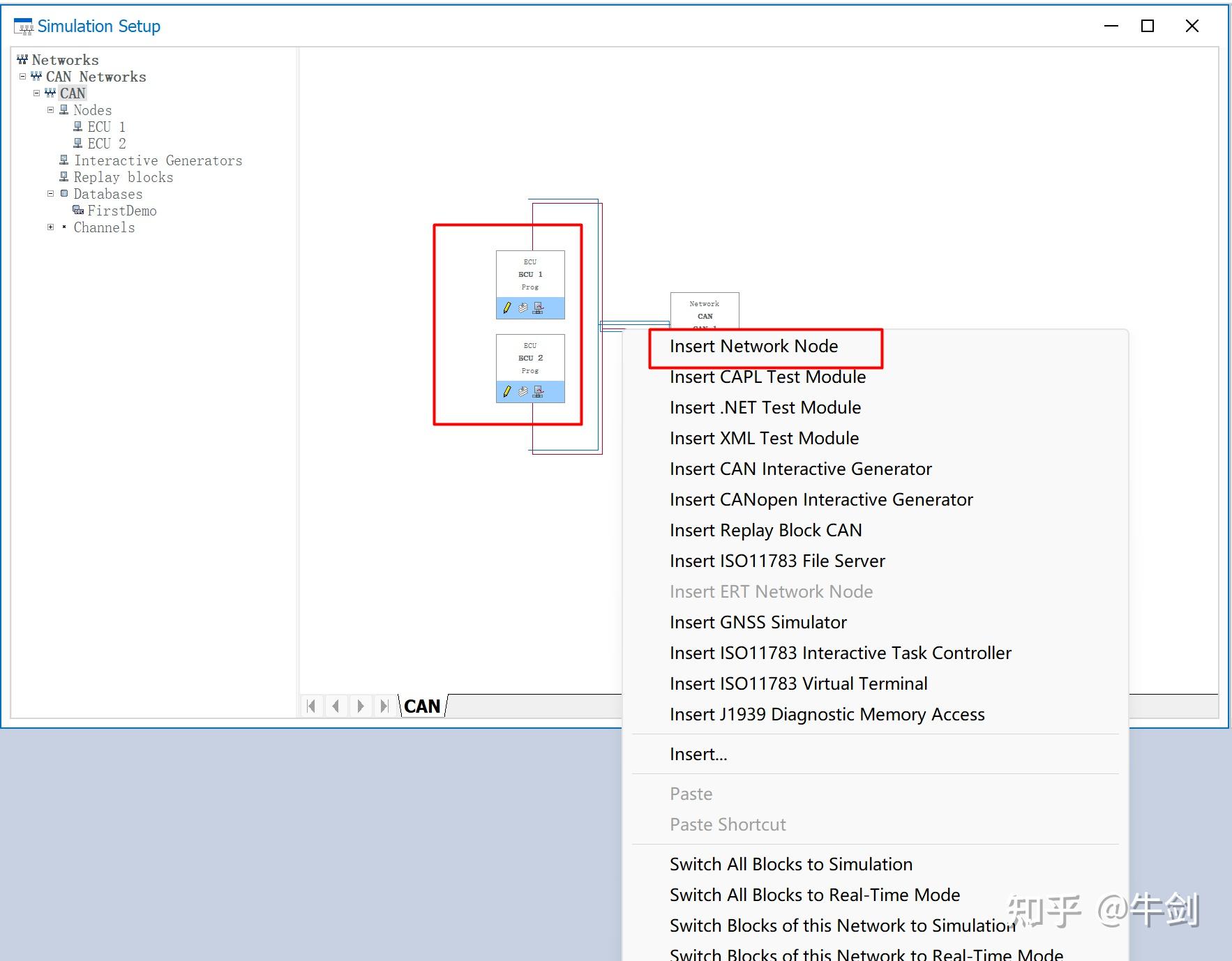Collapse the Nodes tree branch
Viewport: 1232px width, 961px height.
click(x=50, y=109)
